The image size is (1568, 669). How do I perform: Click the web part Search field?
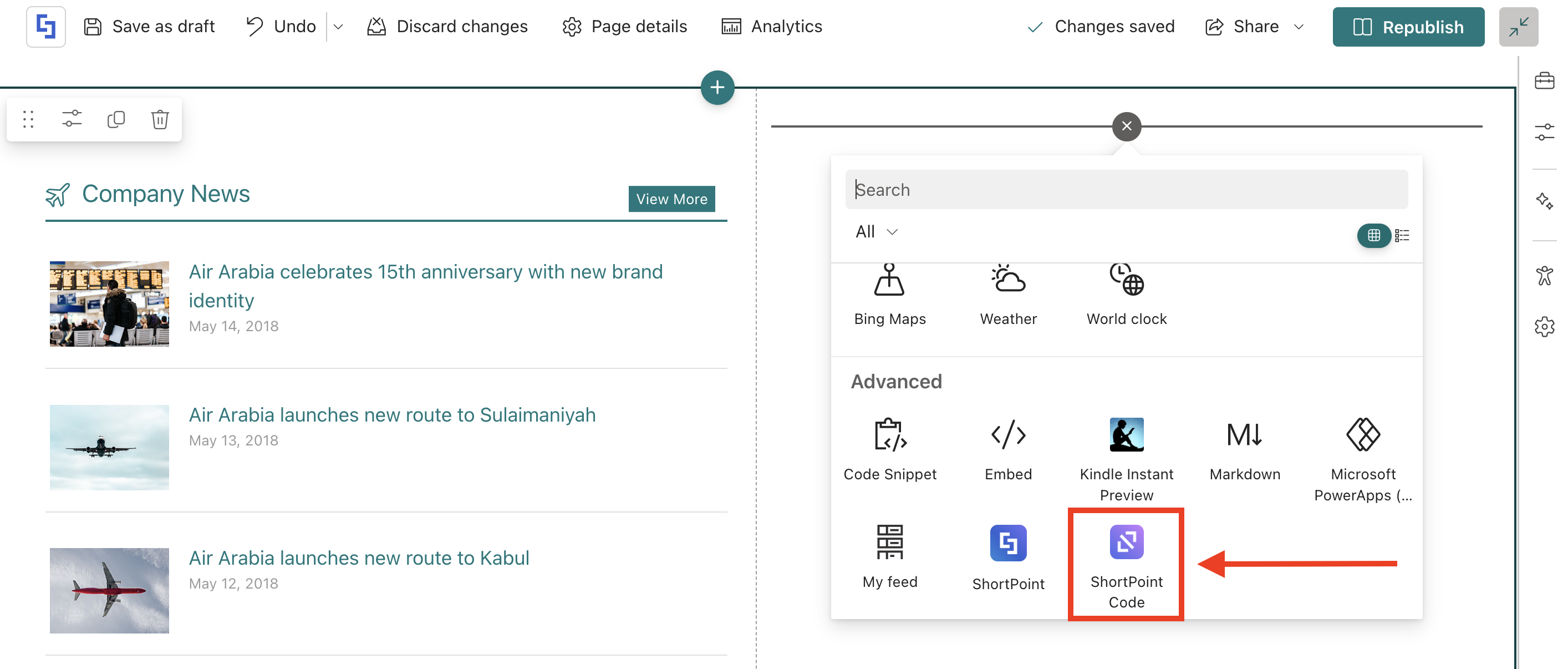(1126, 189)
